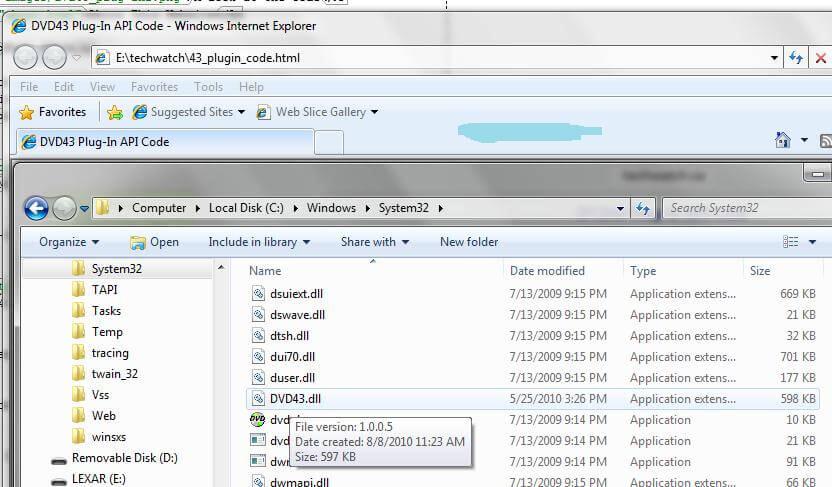Expand the arrow after System32 breadcrumb
This screenshot has width=832, height=487.
click(440, 208)
